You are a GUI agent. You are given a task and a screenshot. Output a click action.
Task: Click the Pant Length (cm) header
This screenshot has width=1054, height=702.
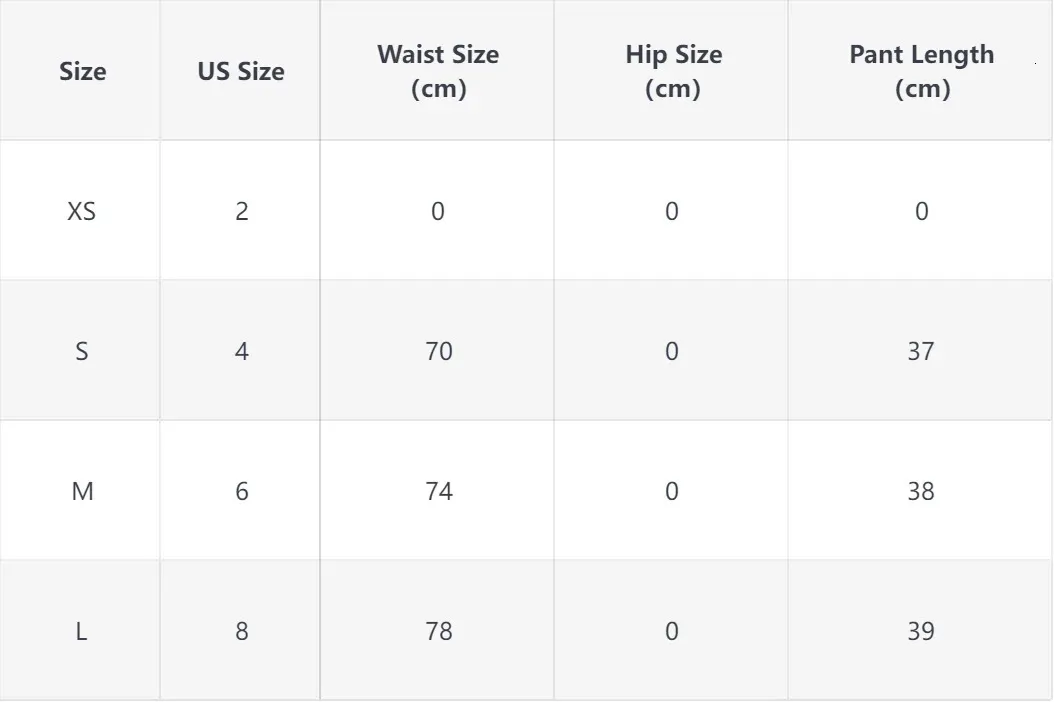click(x=922, y=71)
